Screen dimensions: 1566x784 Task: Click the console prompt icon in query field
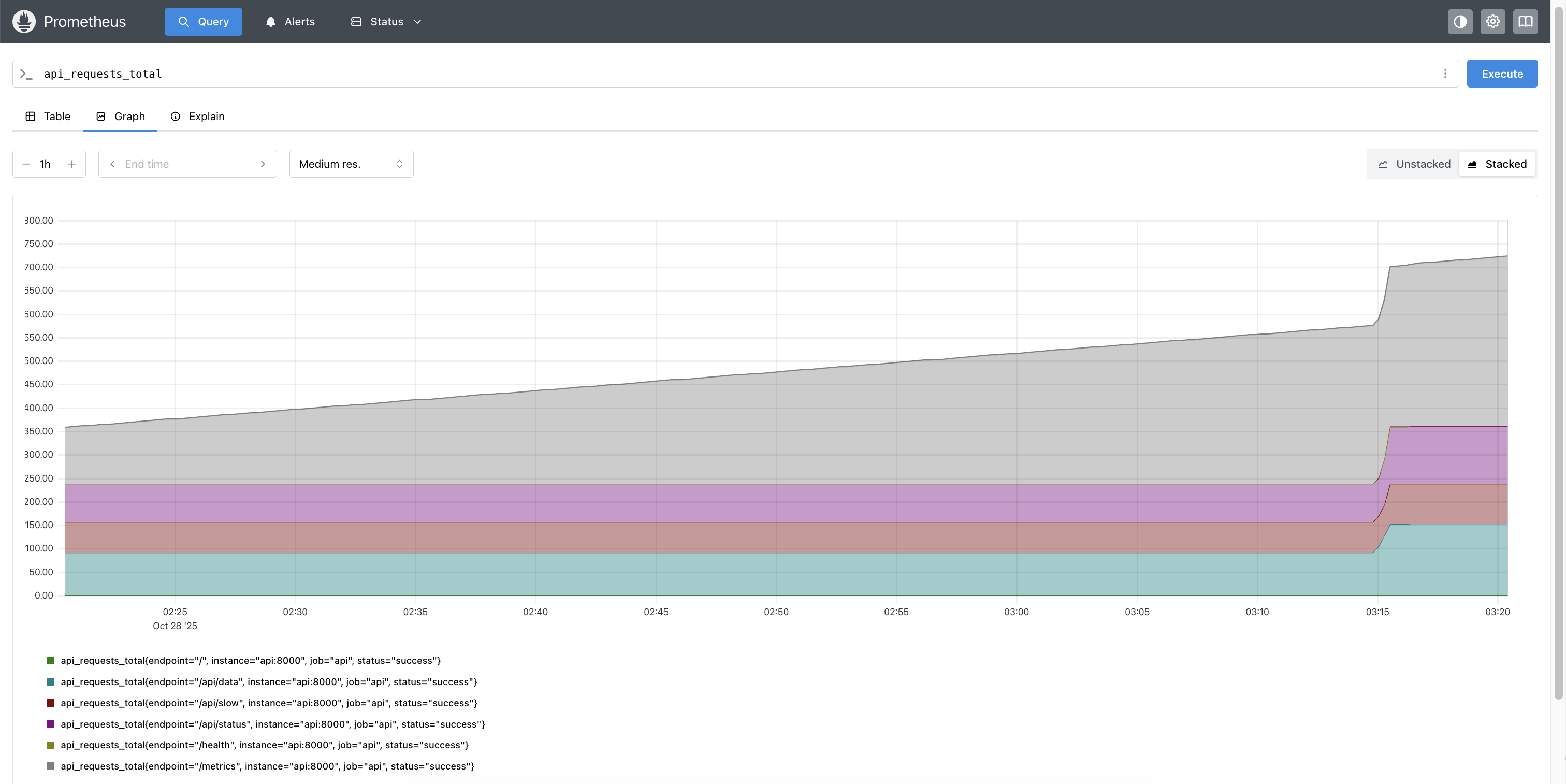point(25,74)
